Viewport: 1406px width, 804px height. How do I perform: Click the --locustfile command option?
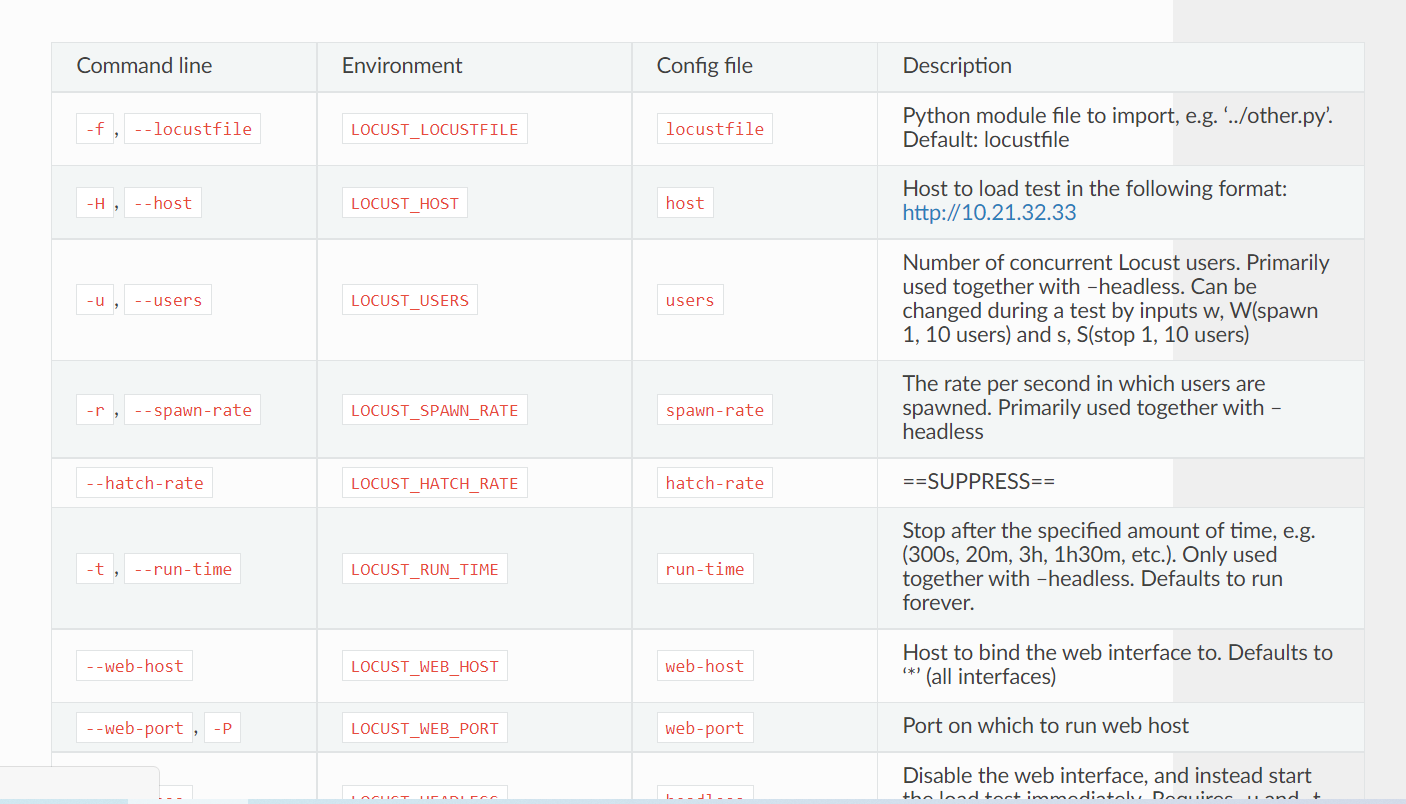(192, 128)
